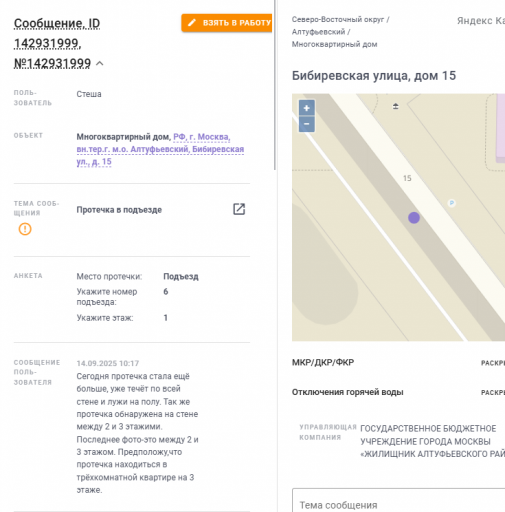The height and width of the screenshot is (512, 505).
Task: Zoom in the map with plus button
Action: [307, 108]
